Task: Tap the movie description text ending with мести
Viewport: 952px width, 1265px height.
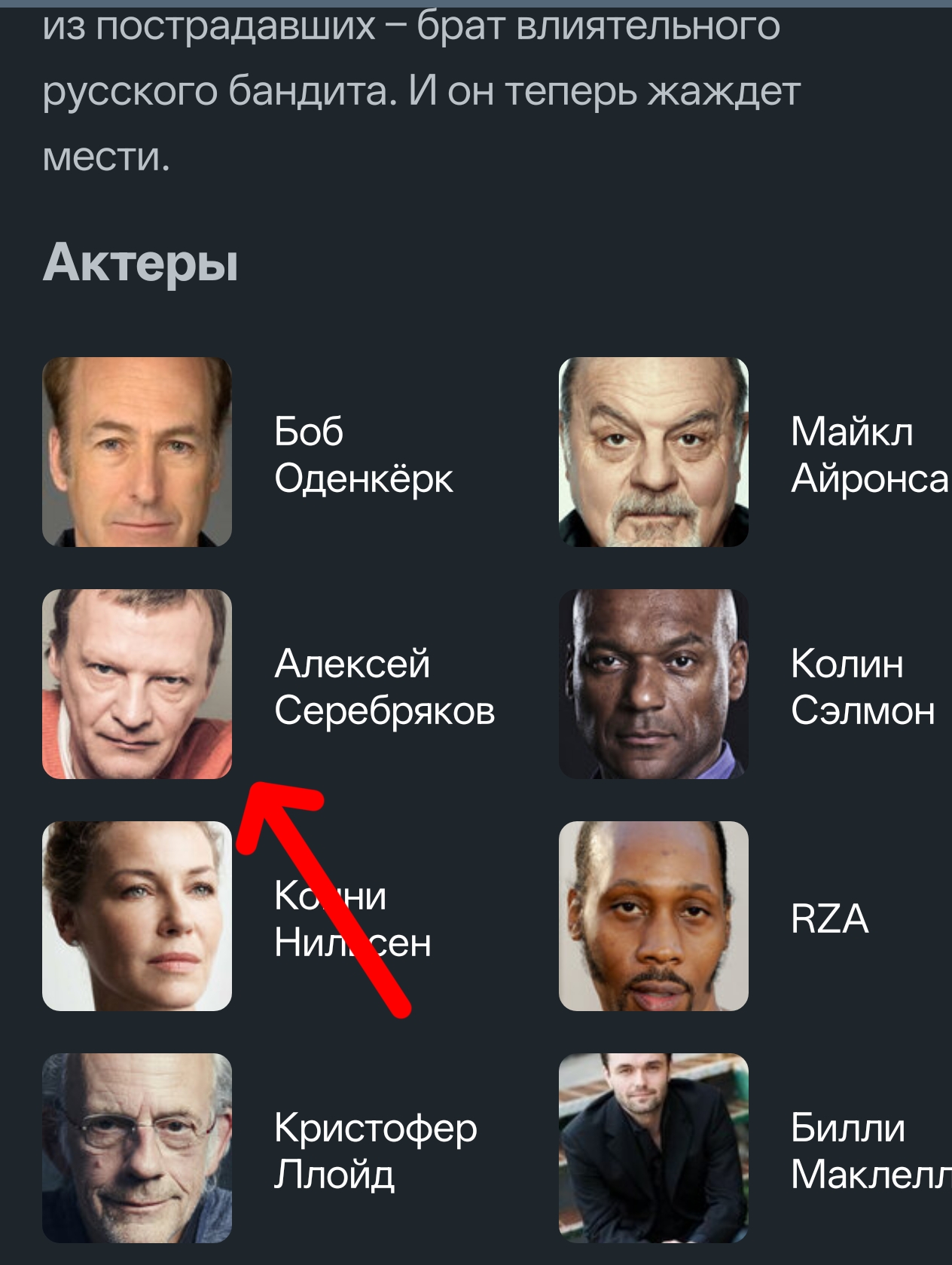Action: pos(421,90)
